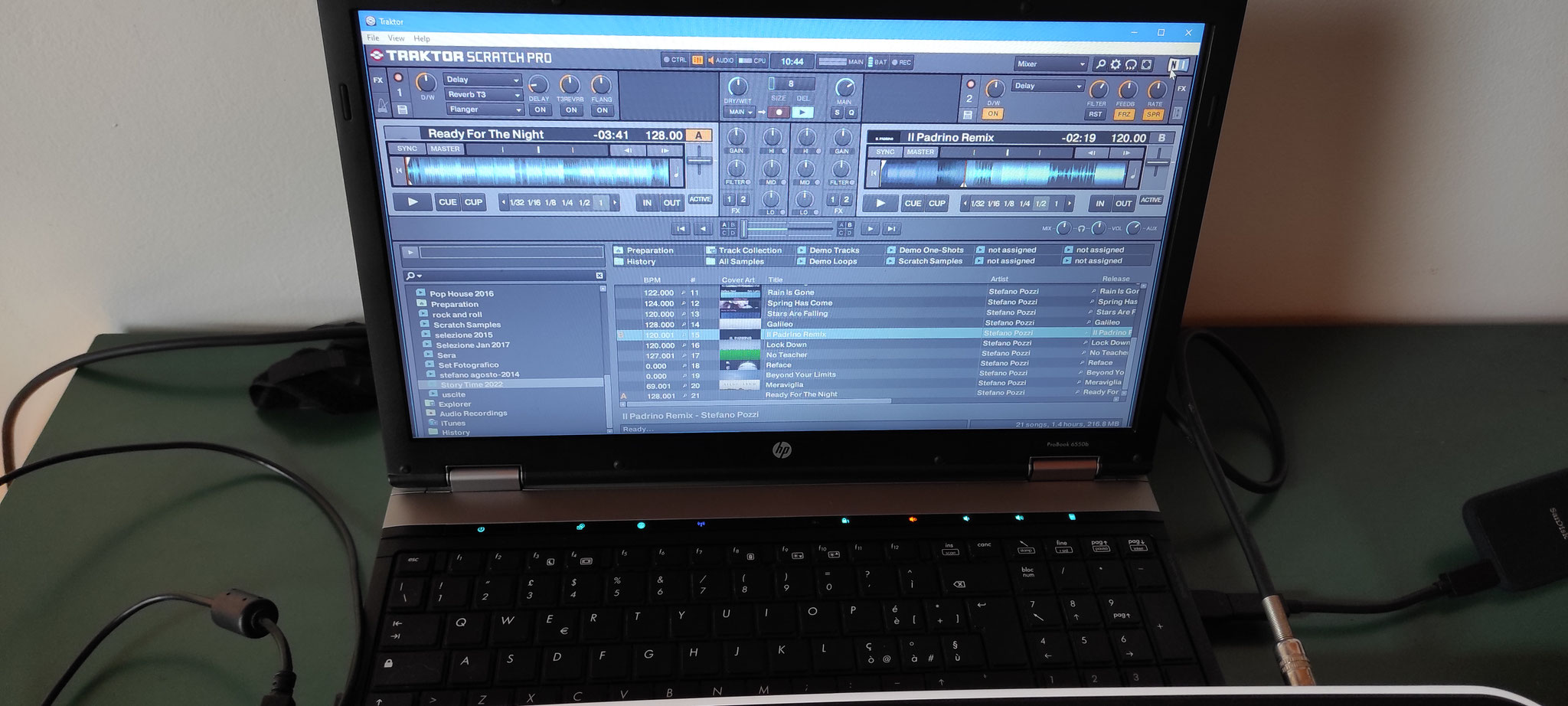Click CUE on deck A

pos(448,202)
